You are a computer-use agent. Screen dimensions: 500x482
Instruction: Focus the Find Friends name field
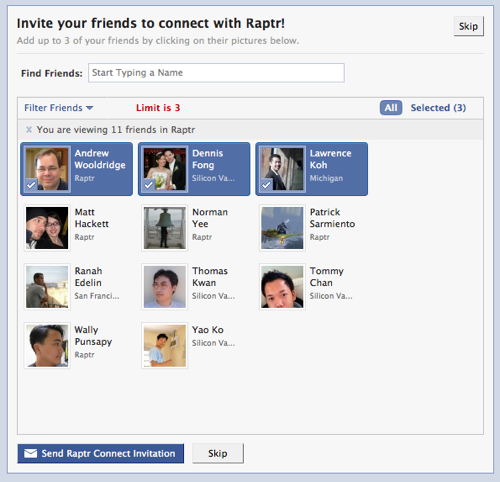(216, 73)
